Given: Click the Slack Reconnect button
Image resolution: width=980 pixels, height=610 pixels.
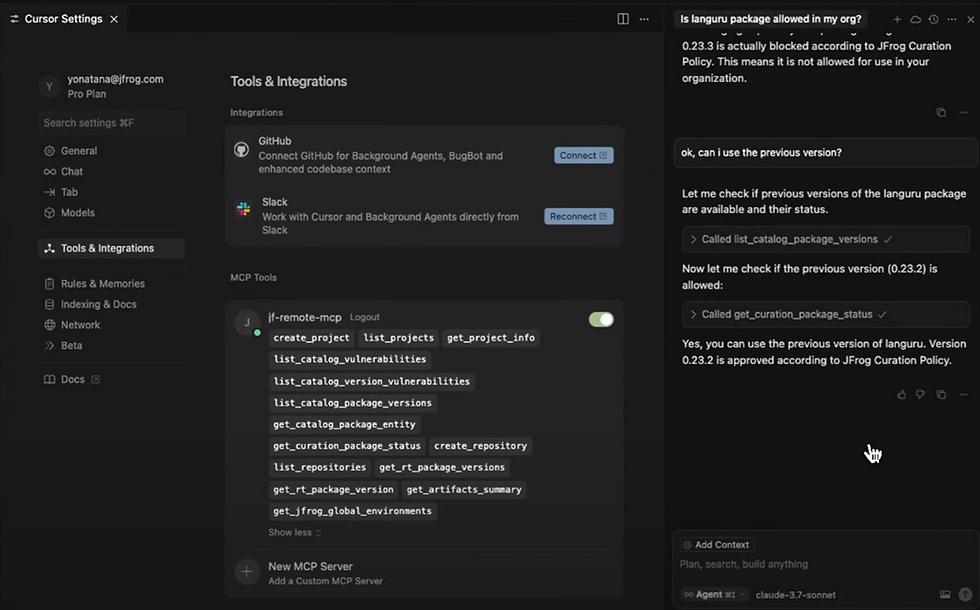Looking at the screenshot, I should click(x=578, y=216).
